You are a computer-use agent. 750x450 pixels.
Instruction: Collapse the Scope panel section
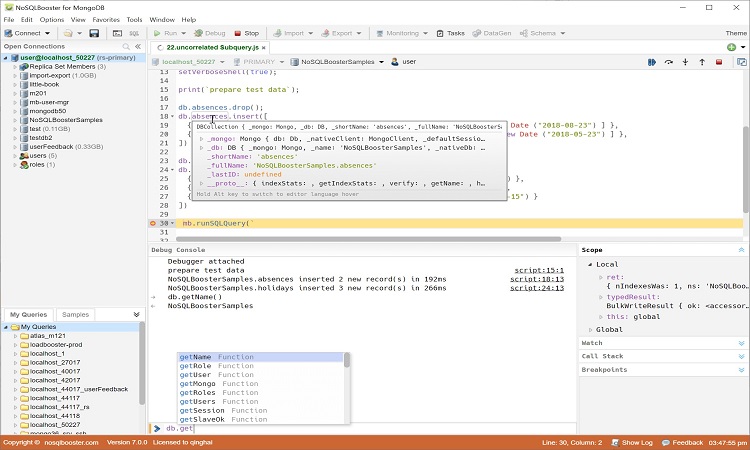tap(741, 249)
